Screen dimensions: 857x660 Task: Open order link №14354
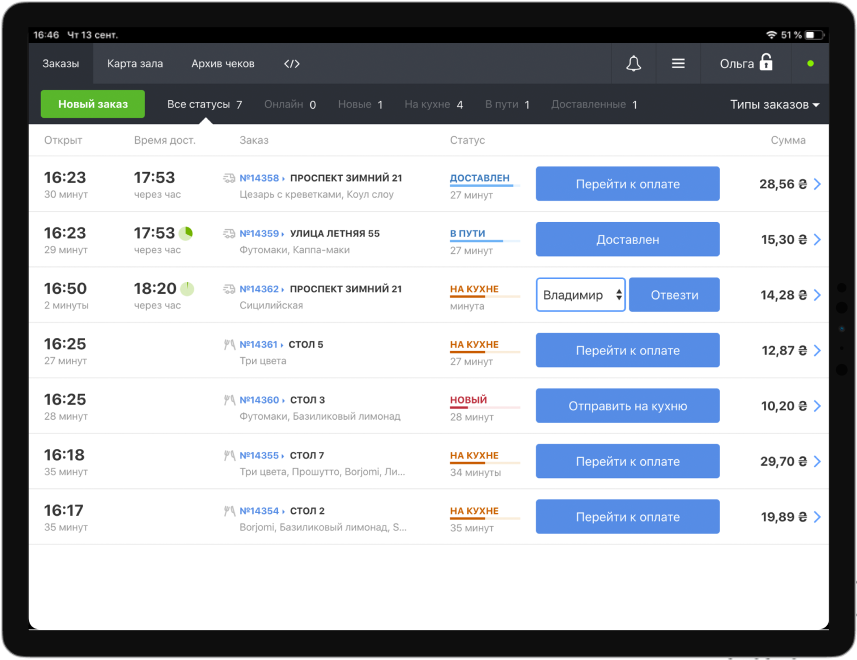click(x=262, y=511)
